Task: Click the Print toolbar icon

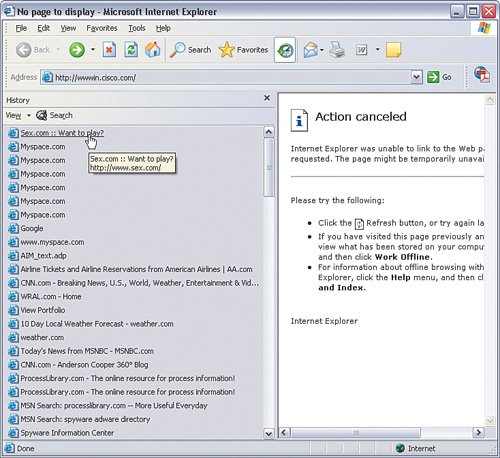Action: pos(337,50)
